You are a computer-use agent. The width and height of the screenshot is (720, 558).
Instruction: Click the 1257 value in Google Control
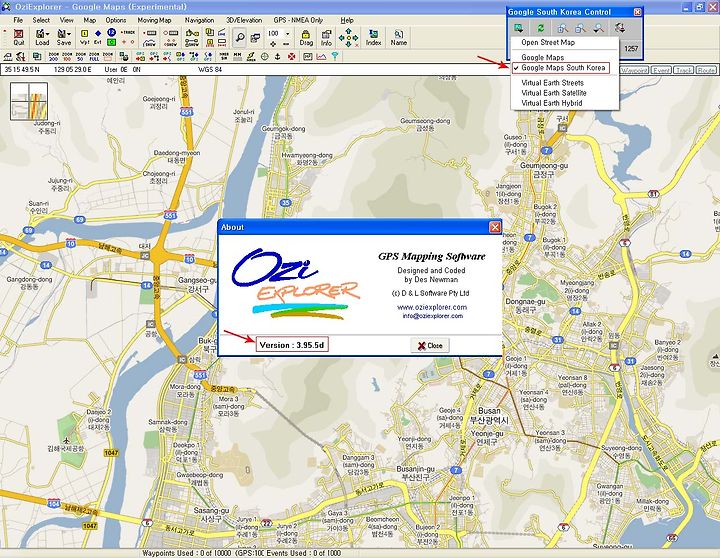coord(631,48)
